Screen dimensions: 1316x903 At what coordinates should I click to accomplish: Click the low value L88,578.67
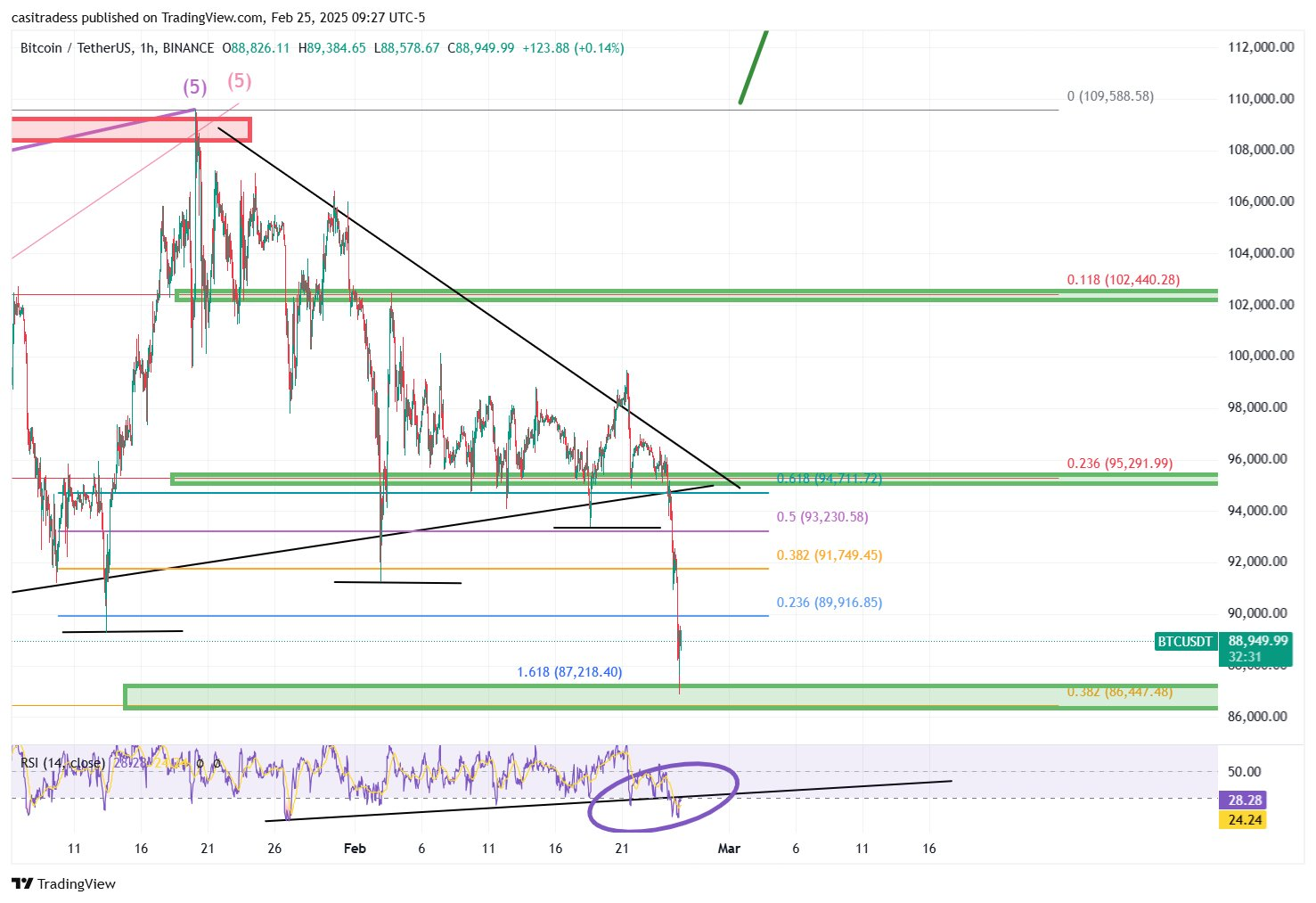406,48
